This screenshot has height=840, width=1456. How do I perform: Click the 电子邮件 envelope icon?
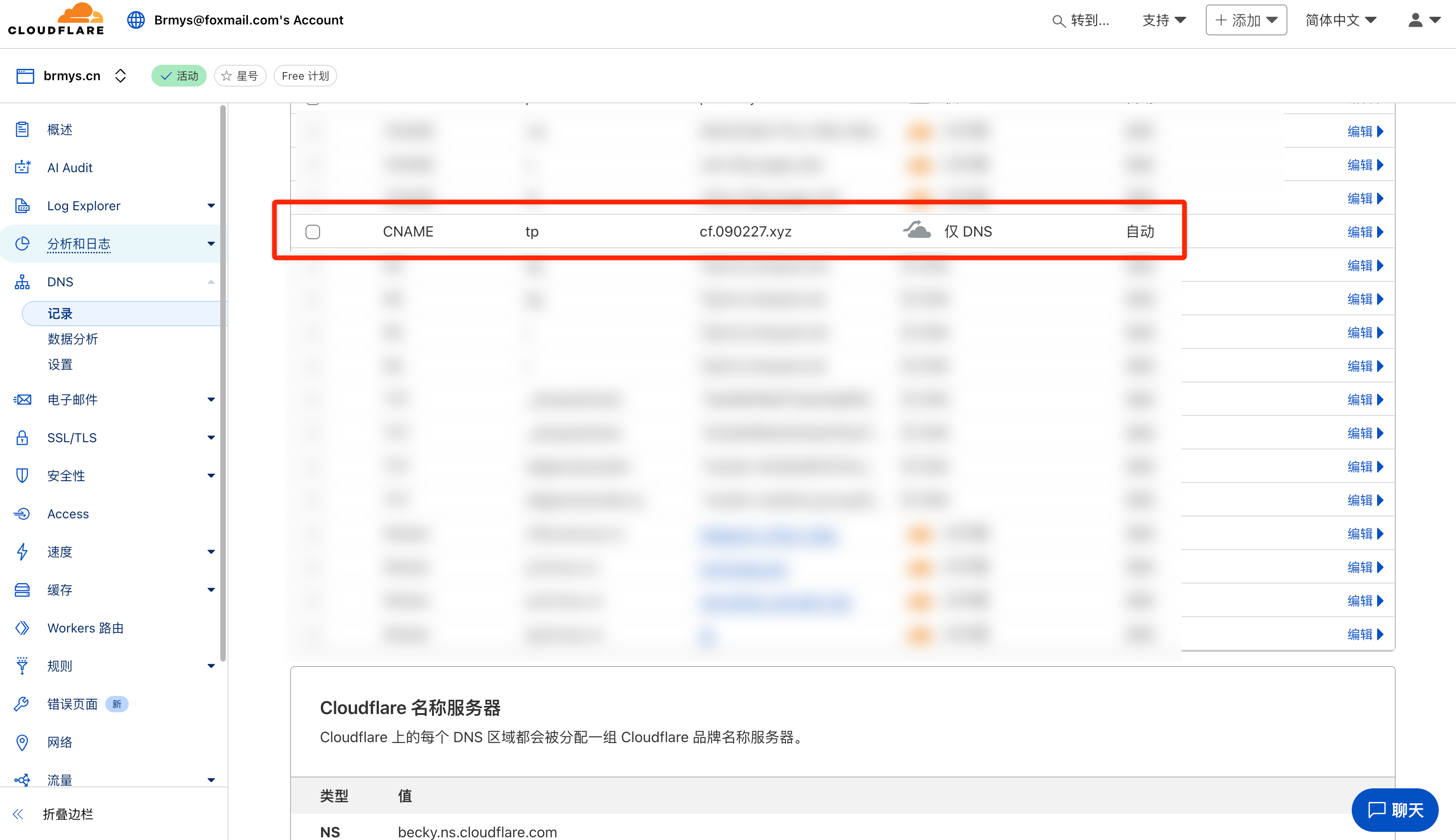pos(22,399)
